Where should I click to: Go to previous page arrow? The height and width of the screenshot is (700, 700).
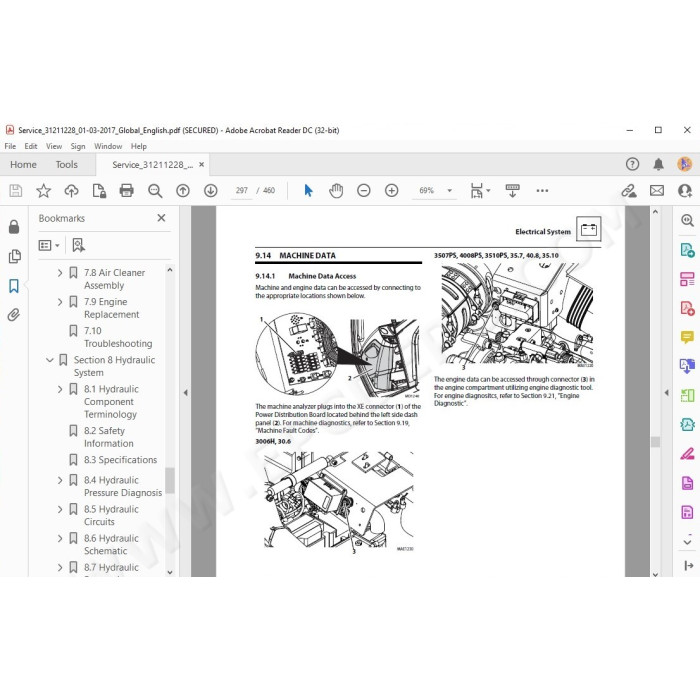click(x=183, y=191)
